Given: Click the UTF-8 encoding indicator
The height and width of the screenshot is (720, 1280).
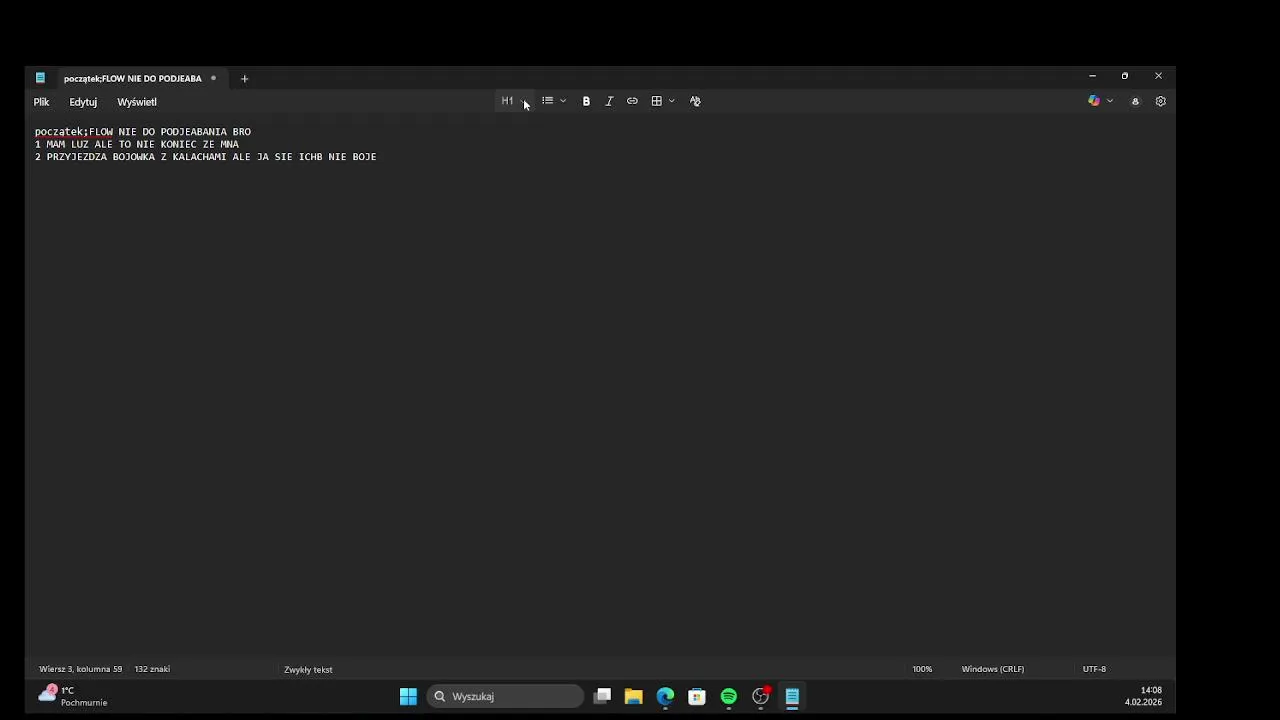Looking at the screenshot, I should point(1094,669).
